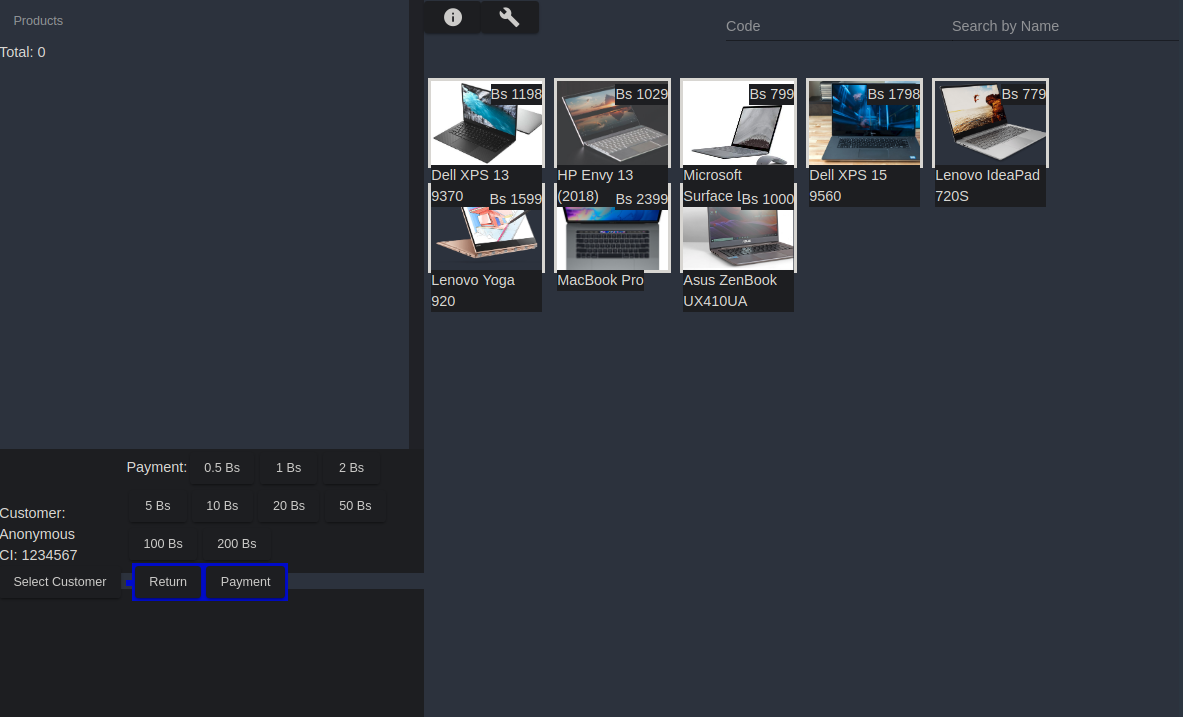
Task: Click the Search by Name field
Action: (x=1064, y=26)
